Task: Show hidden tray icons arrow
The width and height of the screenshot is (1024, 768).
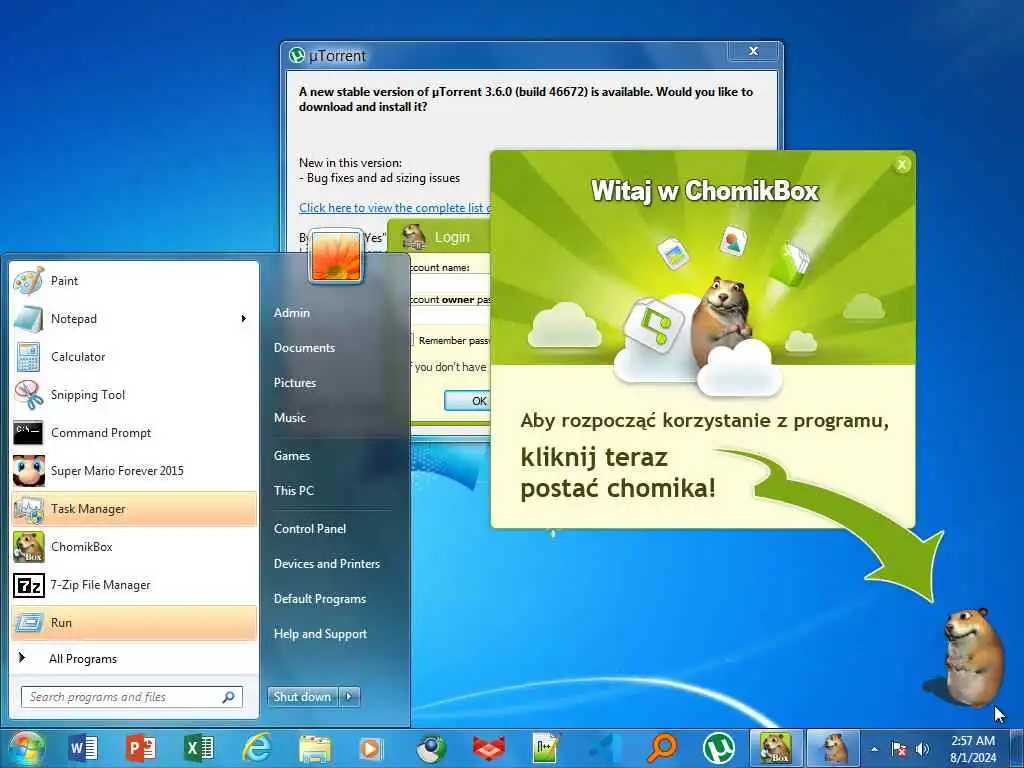Action: pos(874,749)
